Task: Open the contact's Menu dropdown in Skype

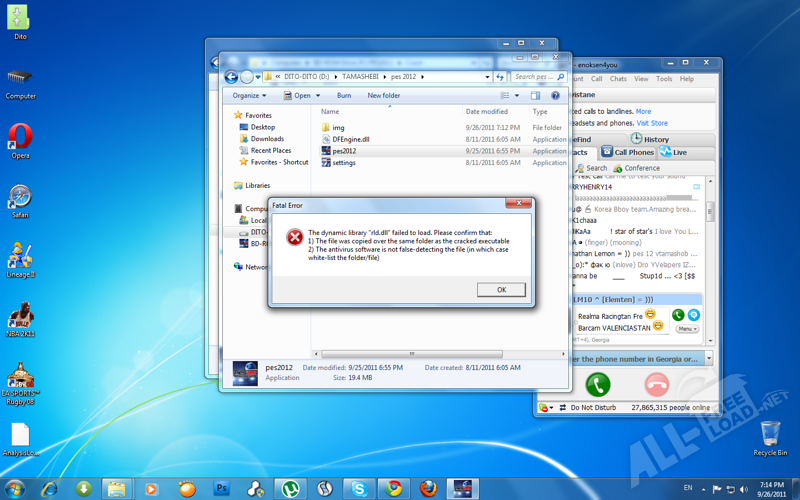Action: coord(686,328)
